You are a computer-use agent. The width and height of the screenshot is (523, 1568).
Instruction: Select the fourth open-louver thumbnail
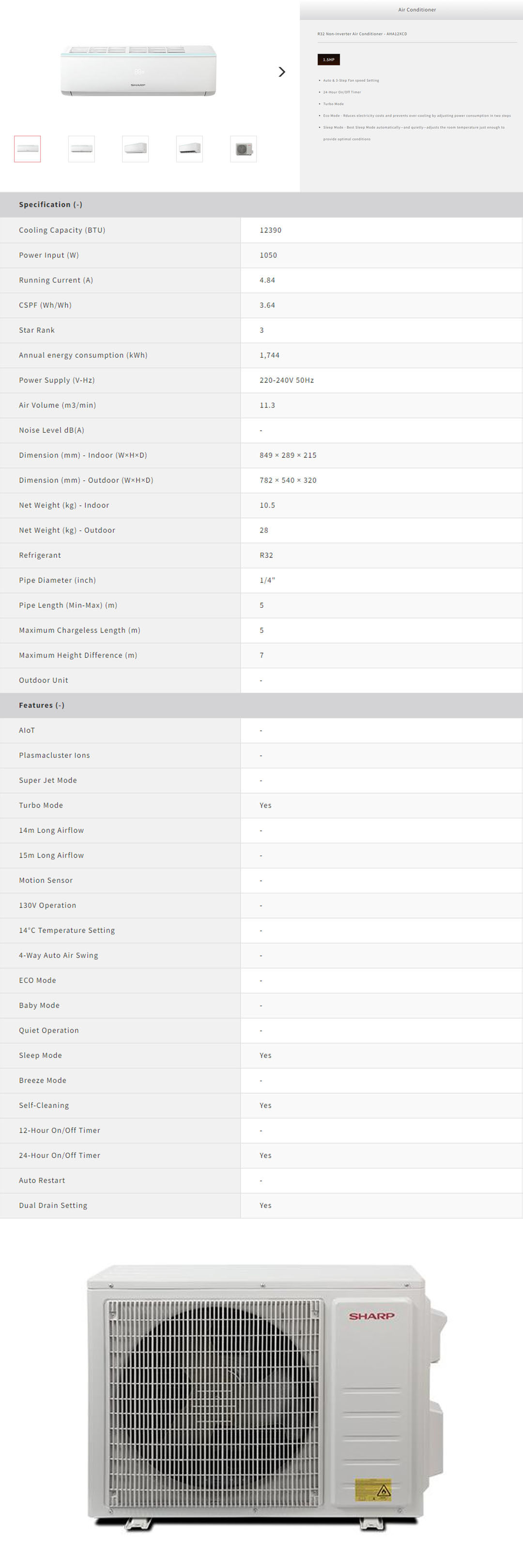coord(189,149)
